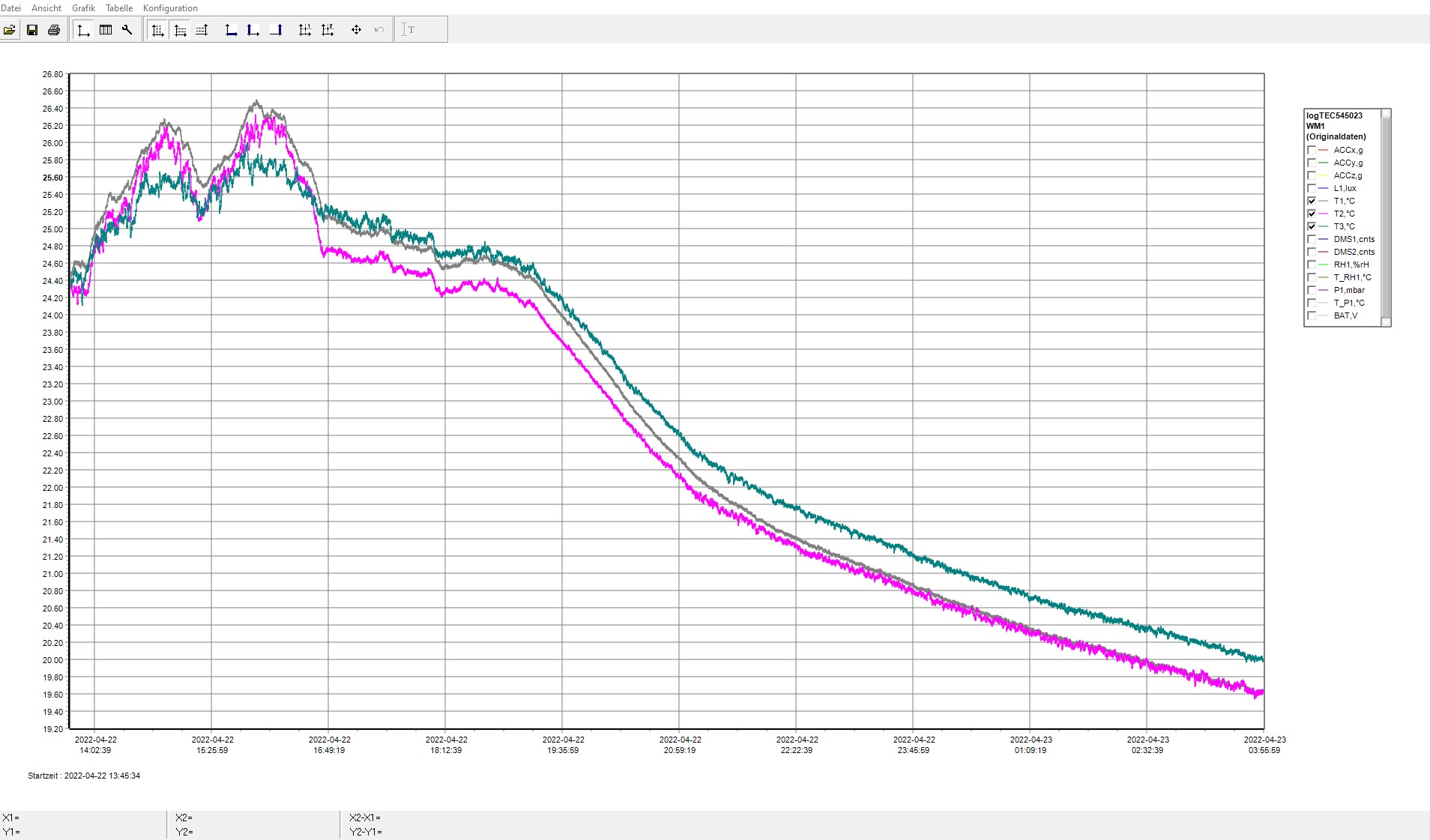This screenshot has width=1430, height=840.
Task: Click the legend scrollbar down arrow
Action: (1386, 322)
